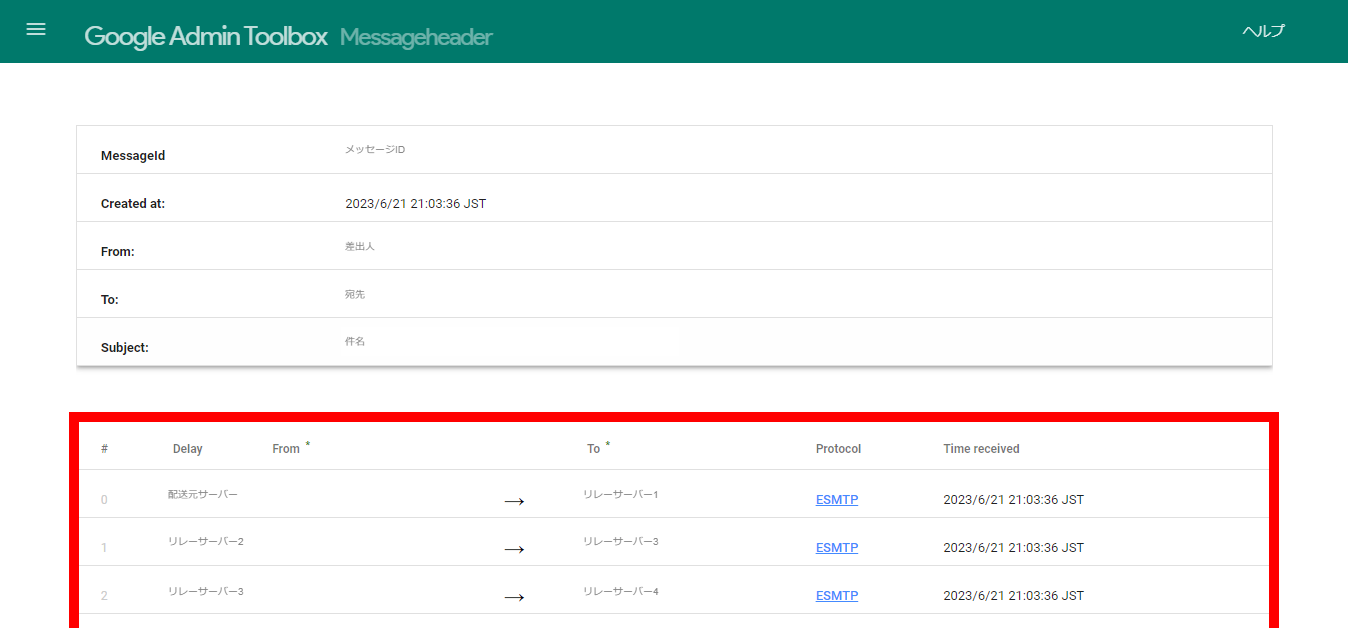Select the Created at timestamp value

[x=415, y=204]
